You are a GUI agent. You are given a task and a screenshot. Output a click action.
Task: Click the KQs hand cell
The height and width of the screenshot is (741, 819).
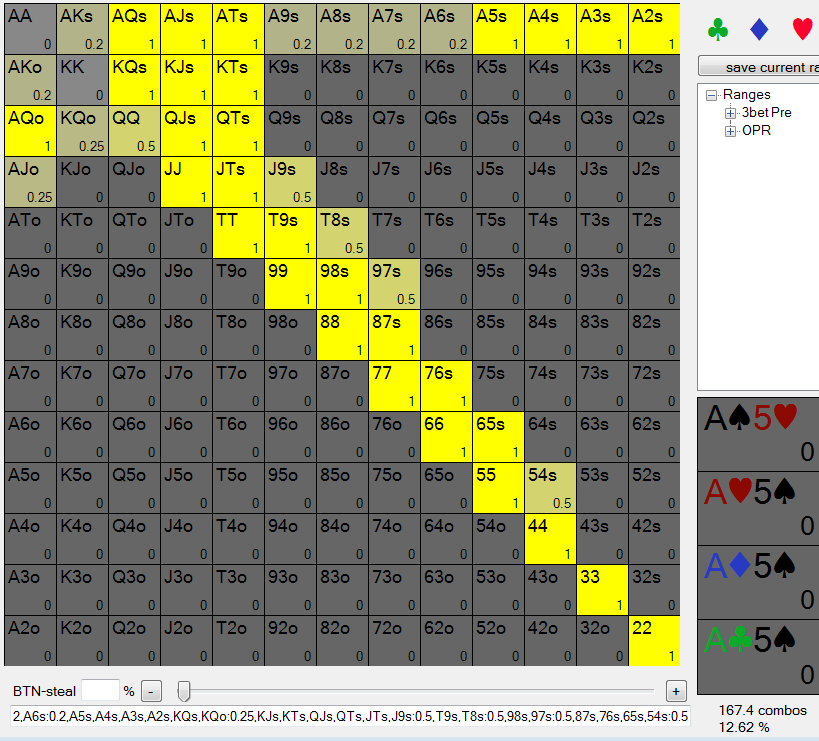pyautogui.click(x=134, y=80)
